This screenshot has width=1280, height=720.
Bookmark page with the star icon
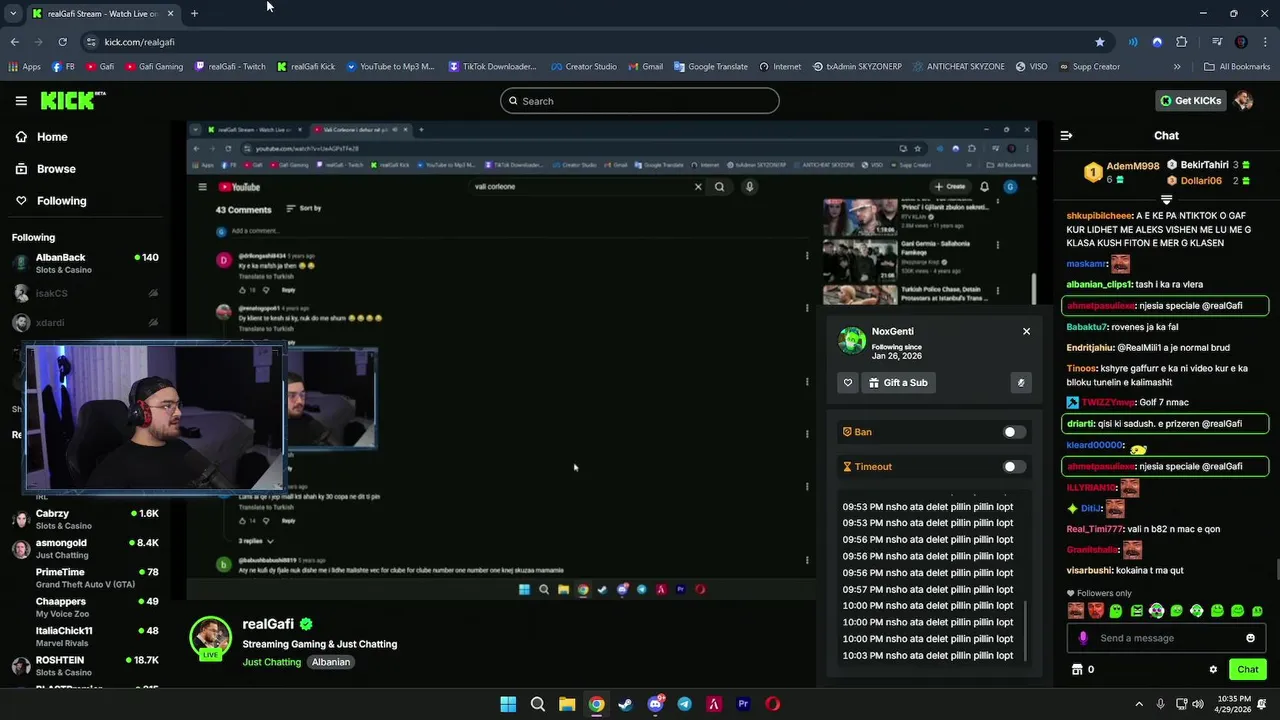pos(1100,42)
